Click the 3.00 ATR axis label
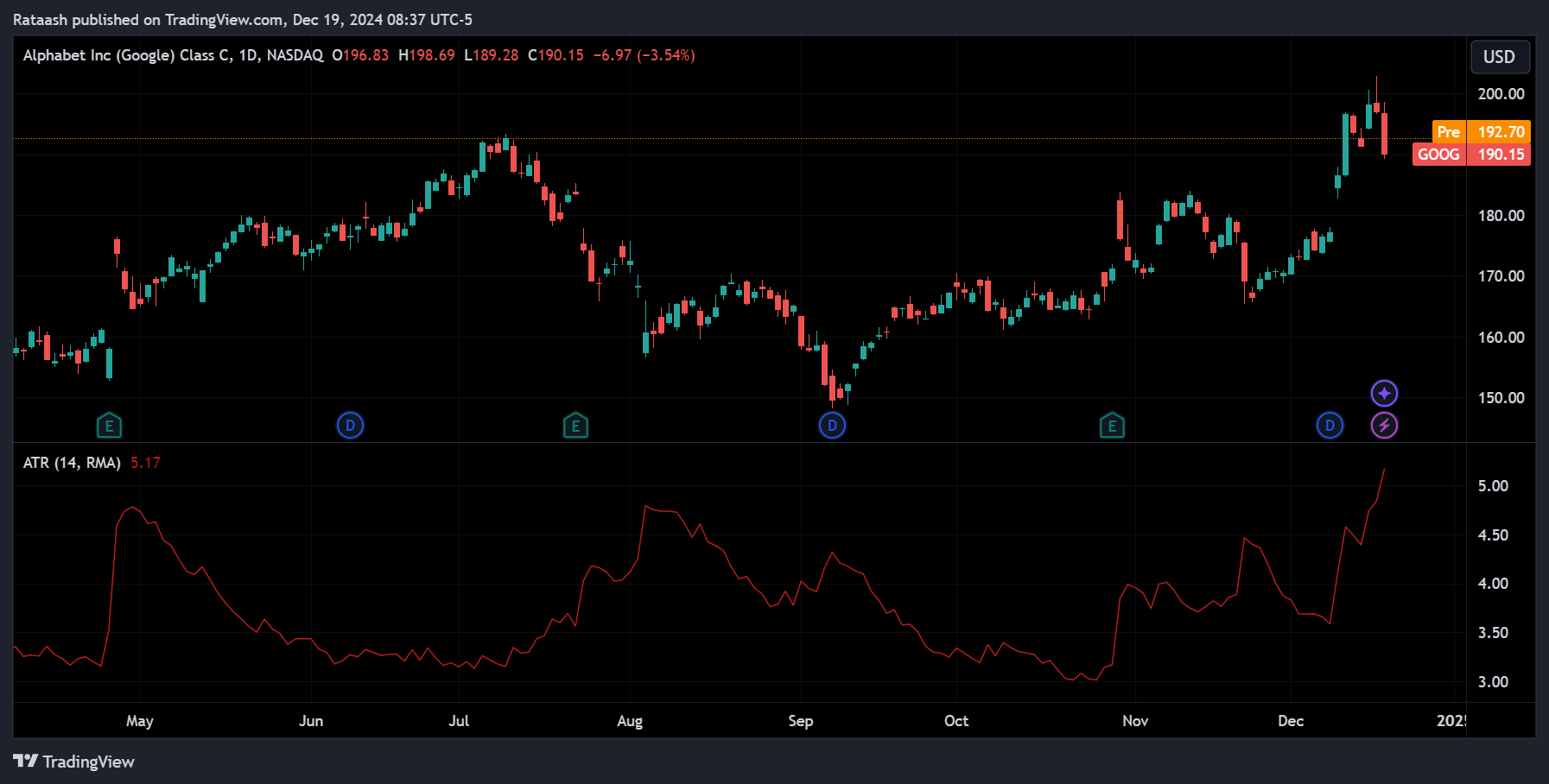Screen dimensions: 1549x784 click(1493, 682)
